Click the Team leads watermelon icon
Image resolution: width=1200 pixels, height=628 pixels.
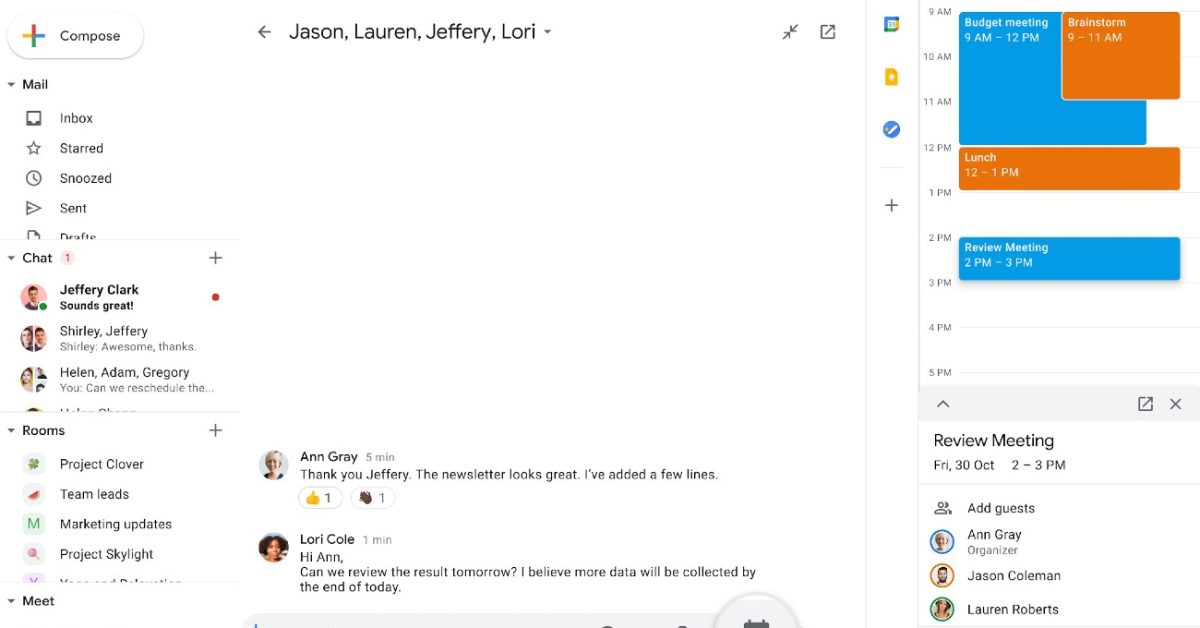pos(34,494)
